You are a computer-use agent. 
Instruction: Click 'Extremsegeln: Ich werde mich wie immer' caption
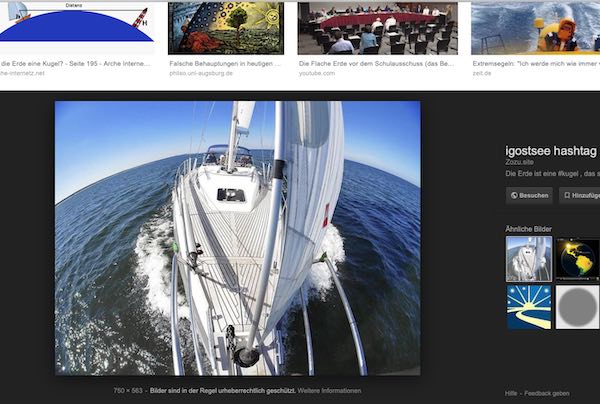tap(536, 64)
